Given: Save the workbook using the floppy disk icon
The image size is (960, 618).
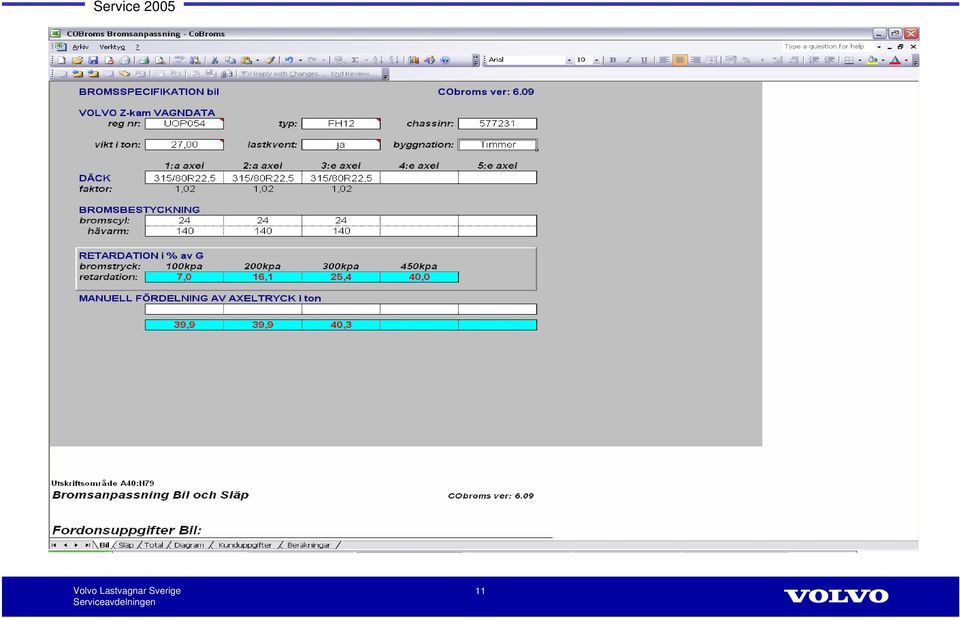Looking at the screenshot, I should [93, 60].
